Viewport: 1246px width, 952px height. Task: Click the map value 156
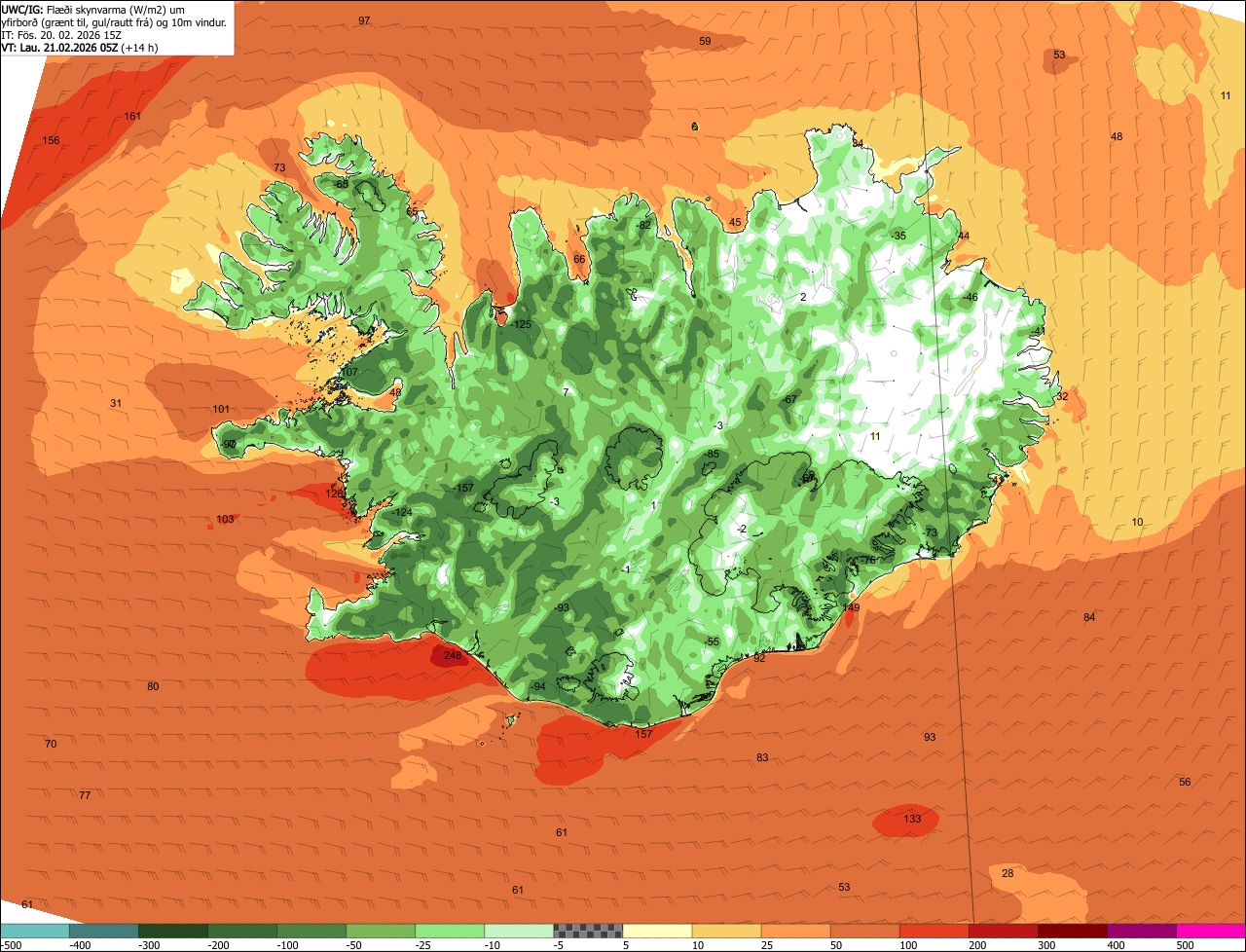tap(51, 141)
